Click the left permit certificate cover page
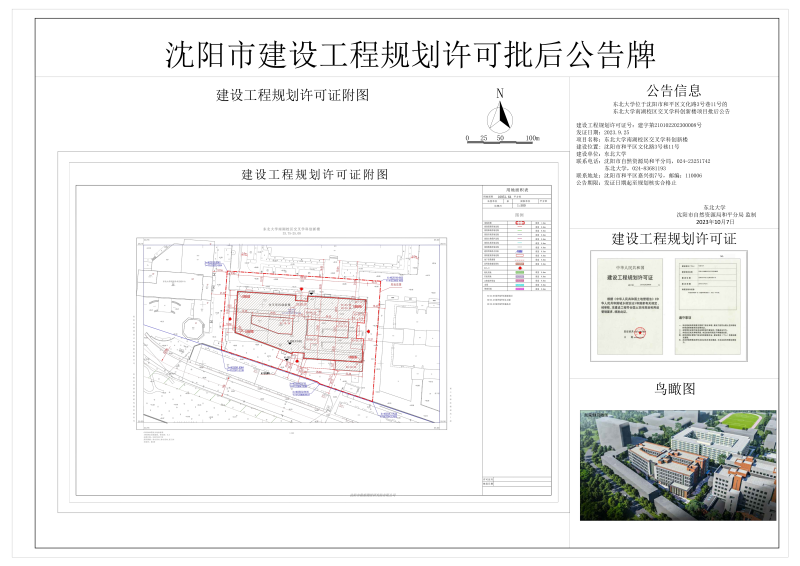Screen dimensions: 800x566 [x=630, y=306]
